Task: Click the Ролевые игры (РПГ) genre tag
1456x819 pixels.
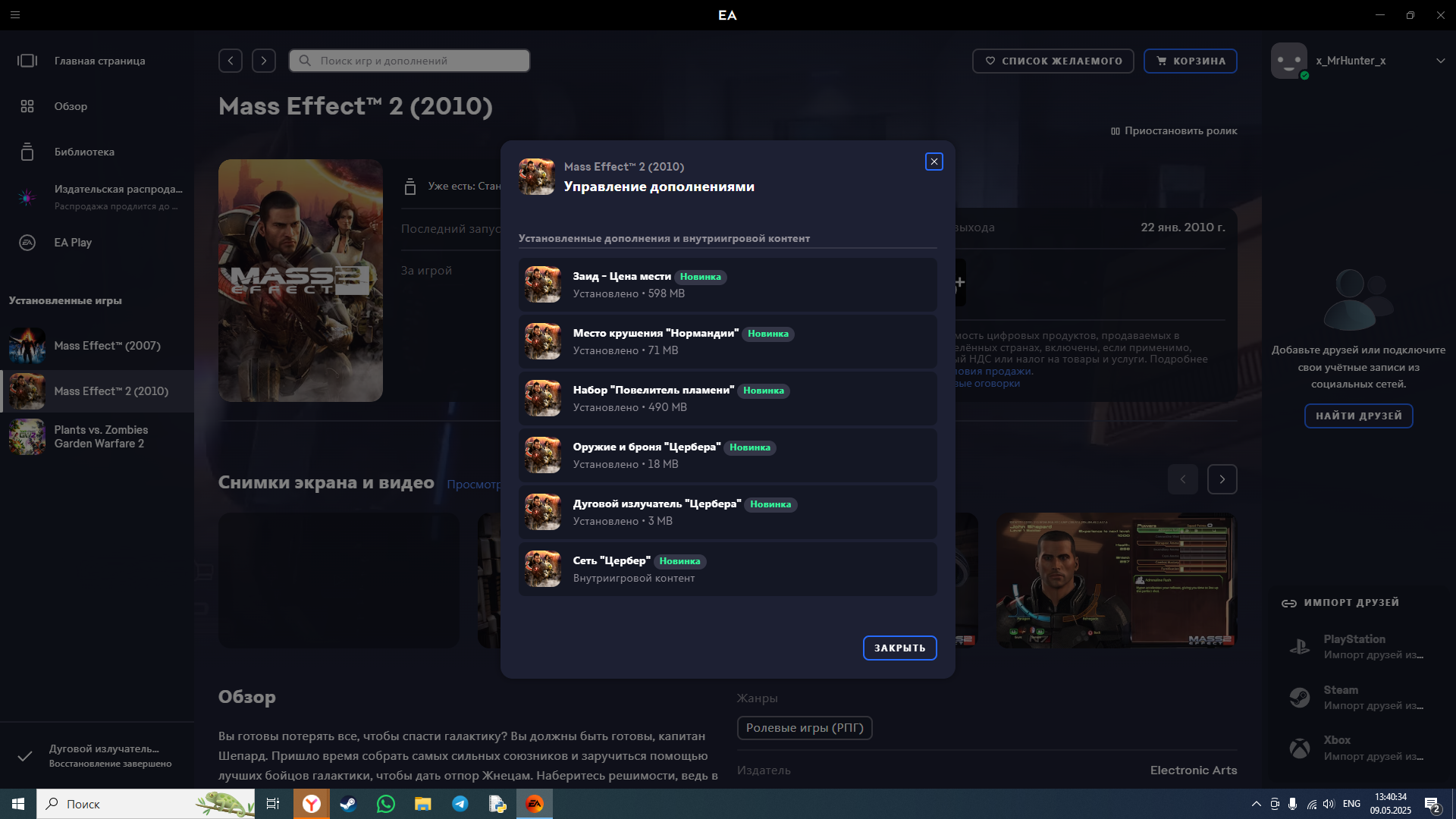Action: (x=805, y=728)
